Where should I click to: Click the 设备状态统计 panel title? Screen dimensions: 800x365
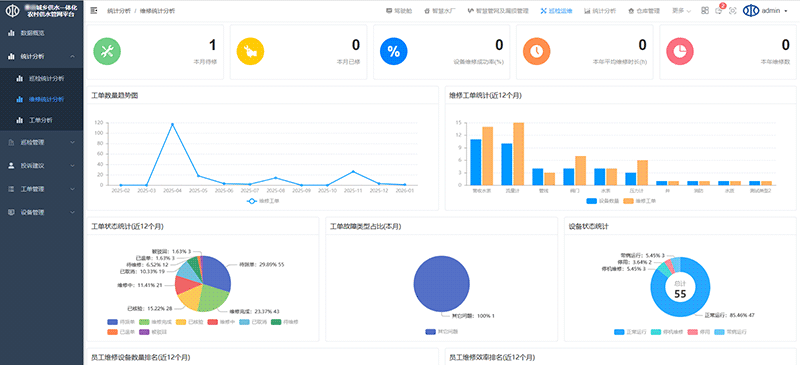(x=588, y=226)
